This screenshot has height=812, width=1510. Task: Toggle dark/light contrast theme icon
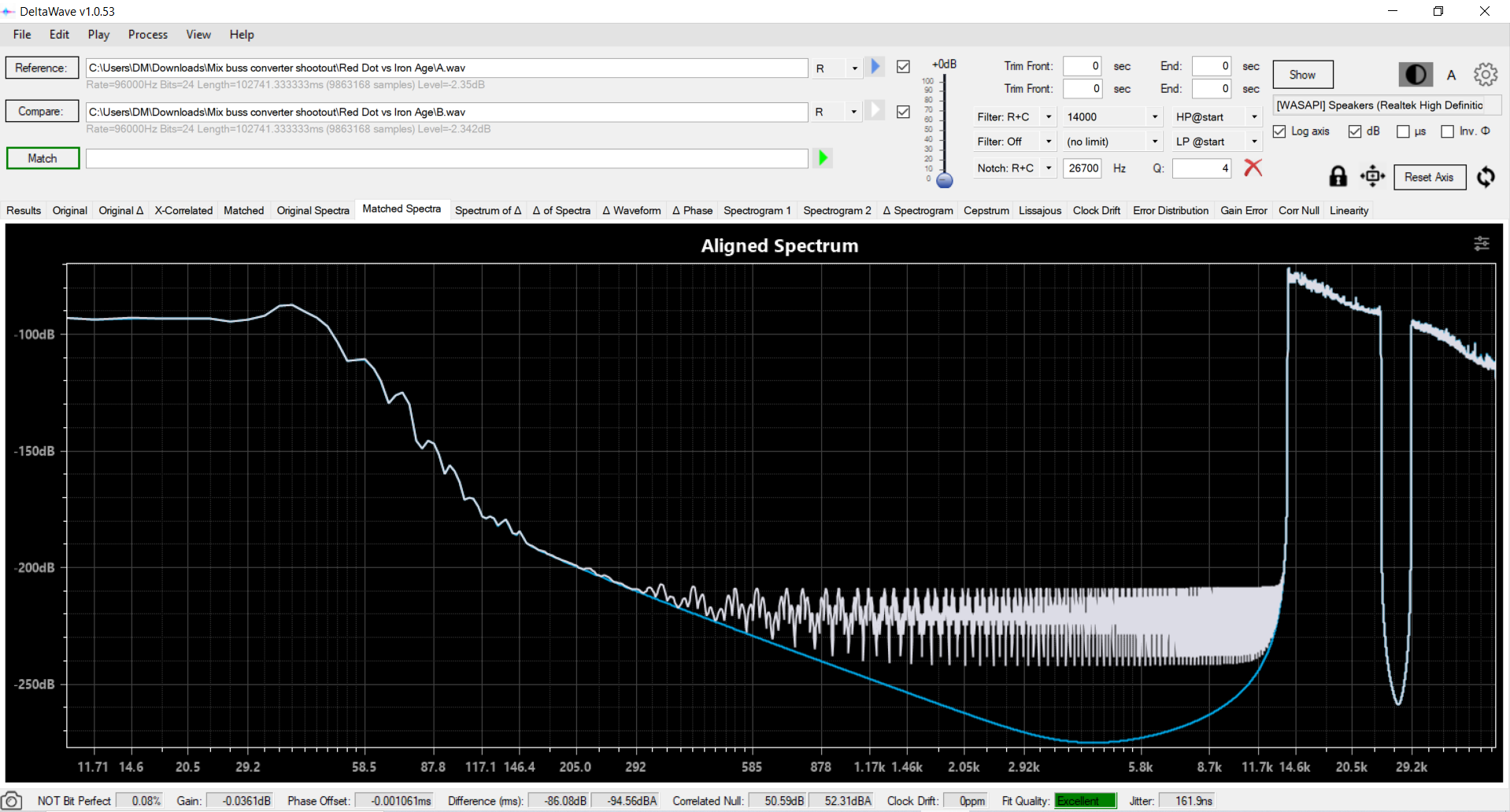tap(1416, 75)
